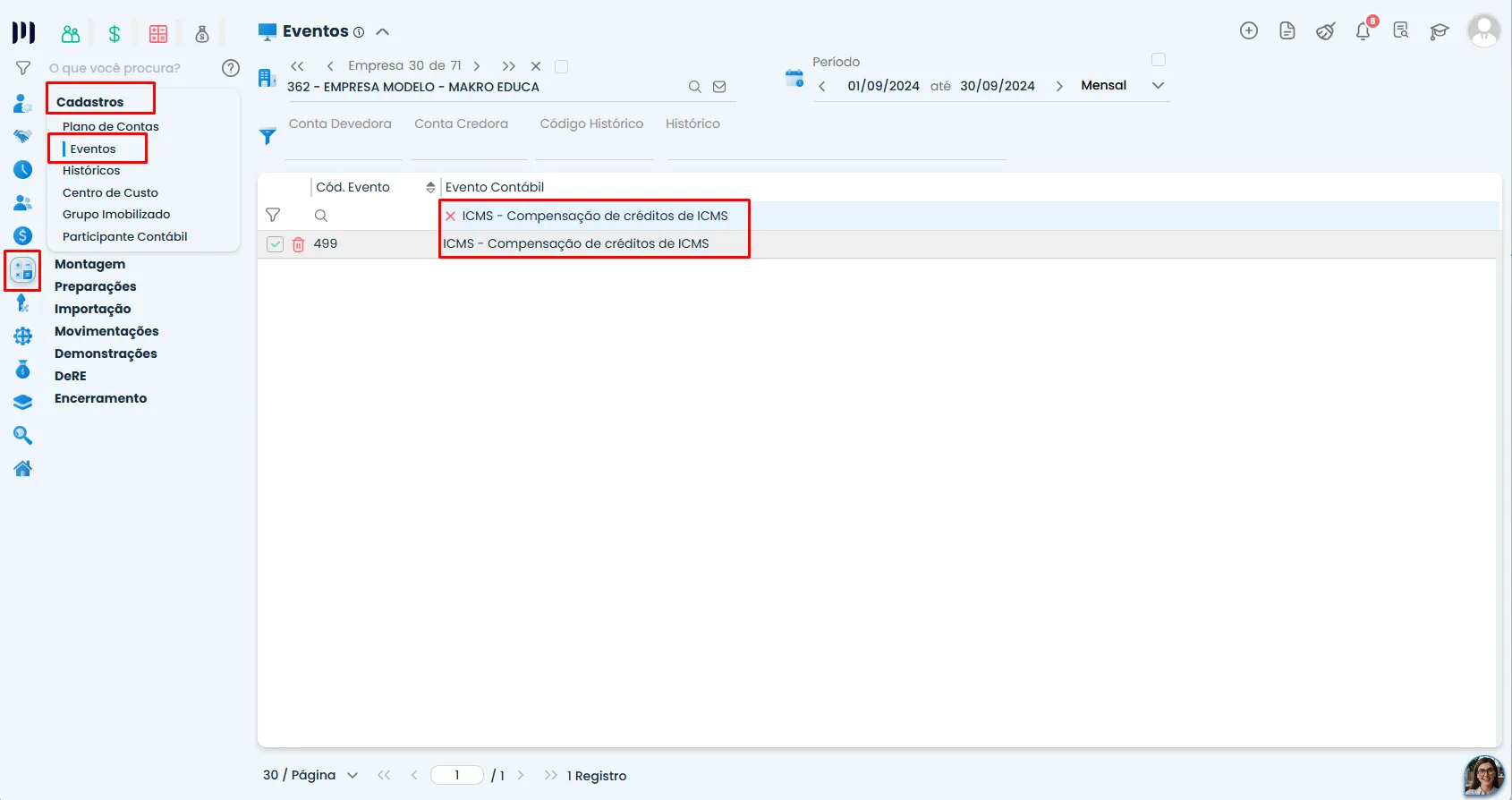Open the money bag module icon
The image size is (1512, 800).
point(202,34)
